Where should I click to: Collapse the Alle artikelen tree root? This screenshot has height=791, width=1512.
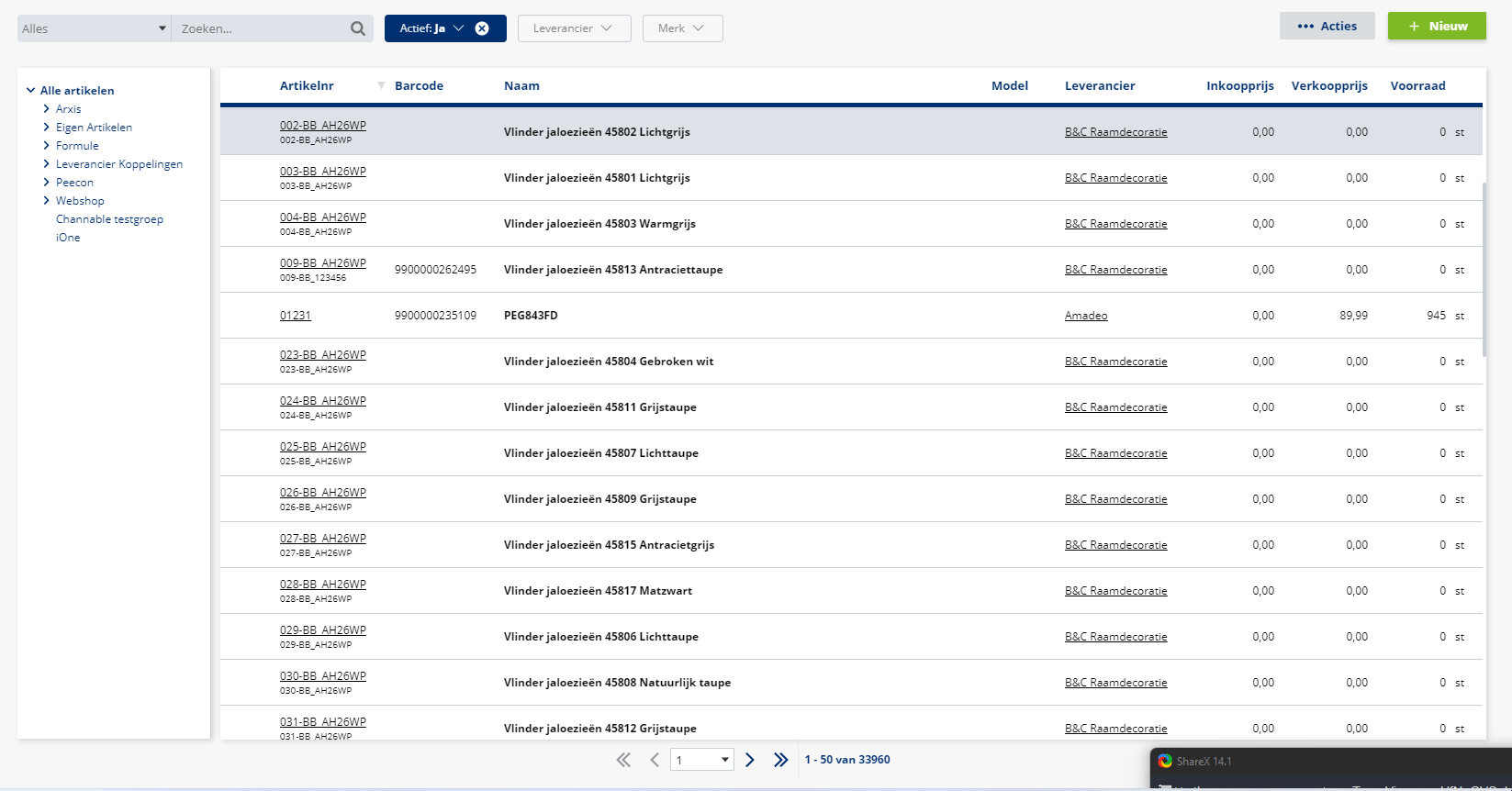tap(31, 91)
